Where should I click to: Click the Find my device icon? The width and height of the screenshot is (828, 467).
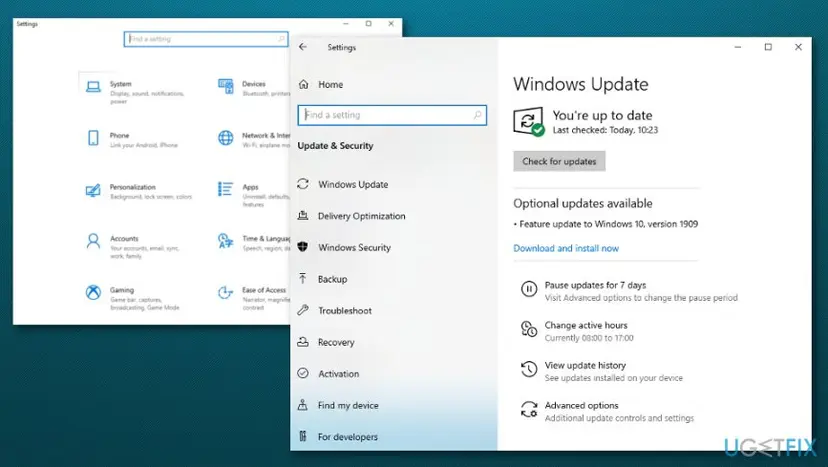click(303, 405)
